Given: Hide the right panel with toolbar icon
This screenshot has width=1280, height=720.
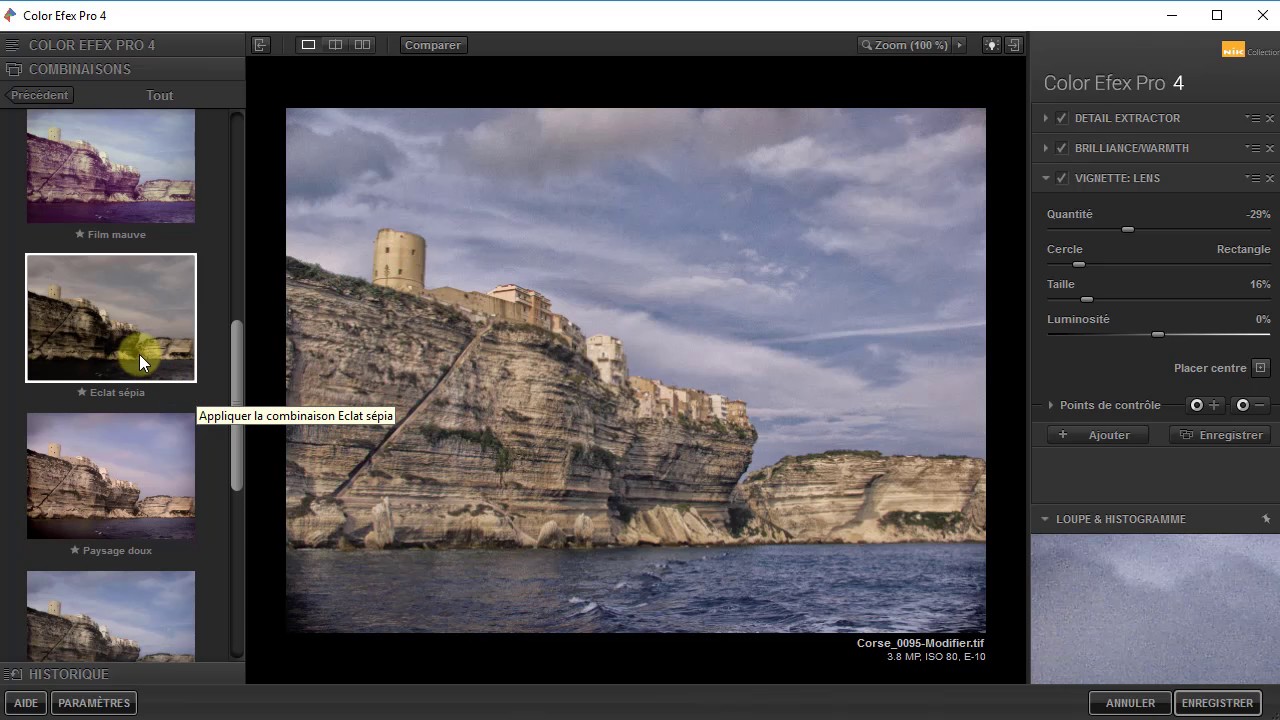Looking at the screenshot, I should (x=1013, y=45).
